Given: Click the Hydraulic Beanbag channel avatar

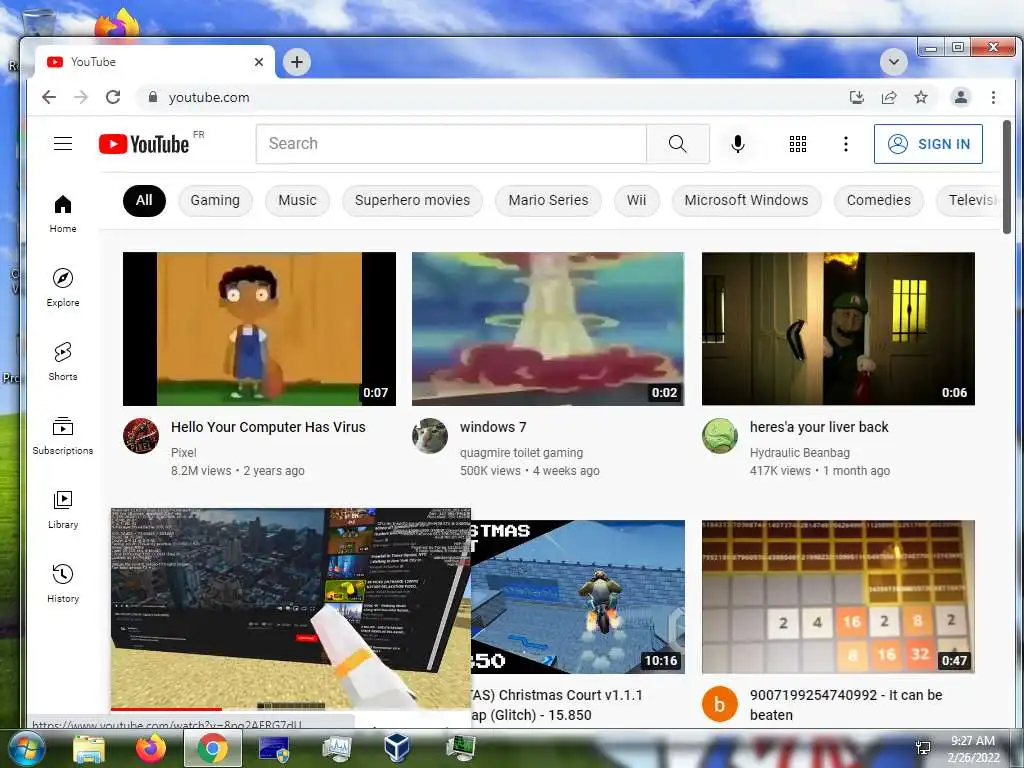Looking at the screenshot, I should 720,436.
